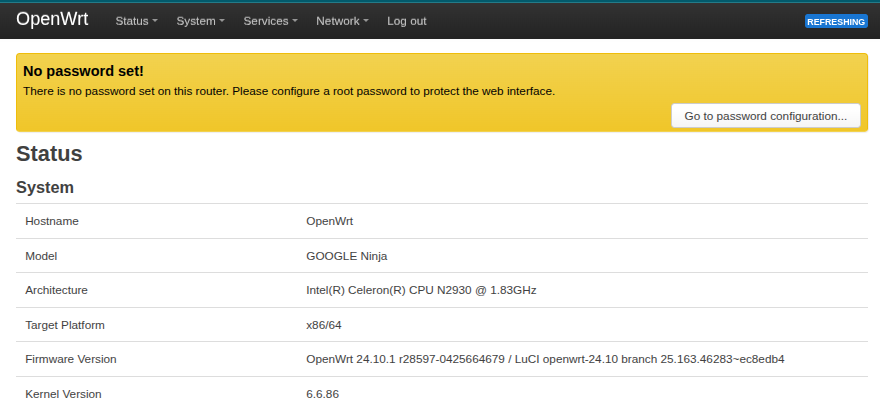Click the OpenWrt brand logo link
Screen dimensions: 880x406
(52, 19)
